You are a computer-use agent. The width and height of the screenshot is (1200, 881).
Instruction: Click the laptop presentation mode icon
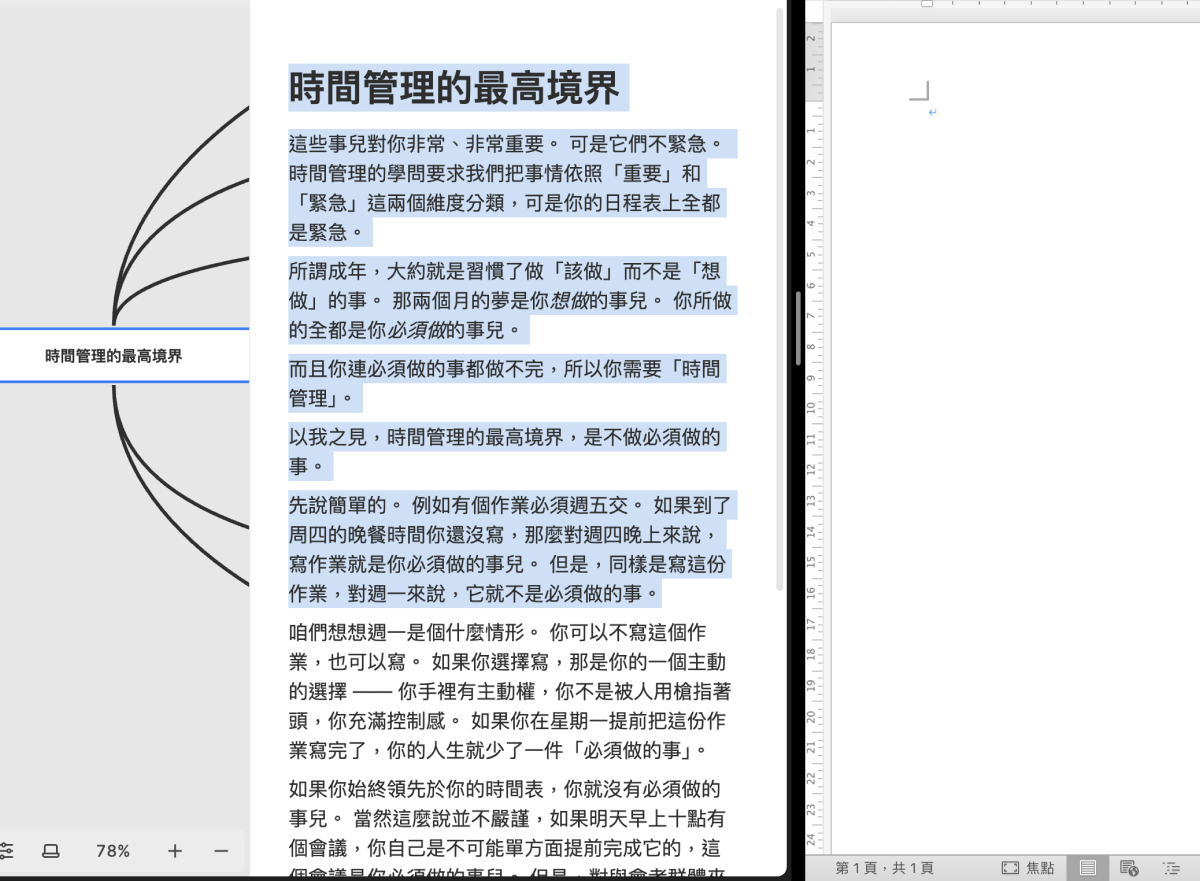[51, 851]
